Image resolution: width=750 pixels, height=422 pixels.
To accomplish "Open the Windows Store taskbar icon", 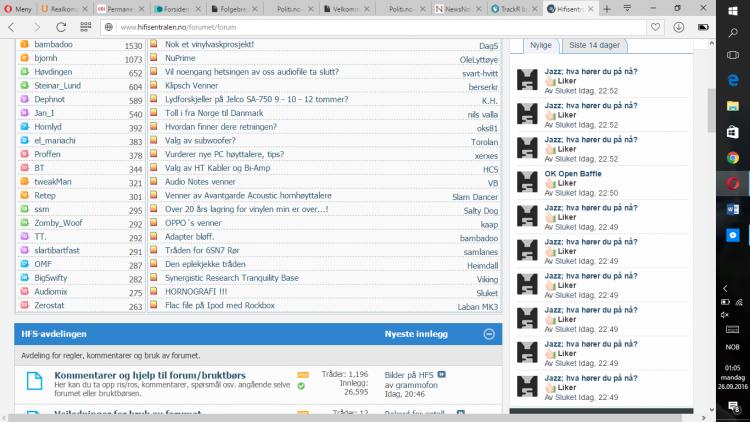I will tap(733, 132).
